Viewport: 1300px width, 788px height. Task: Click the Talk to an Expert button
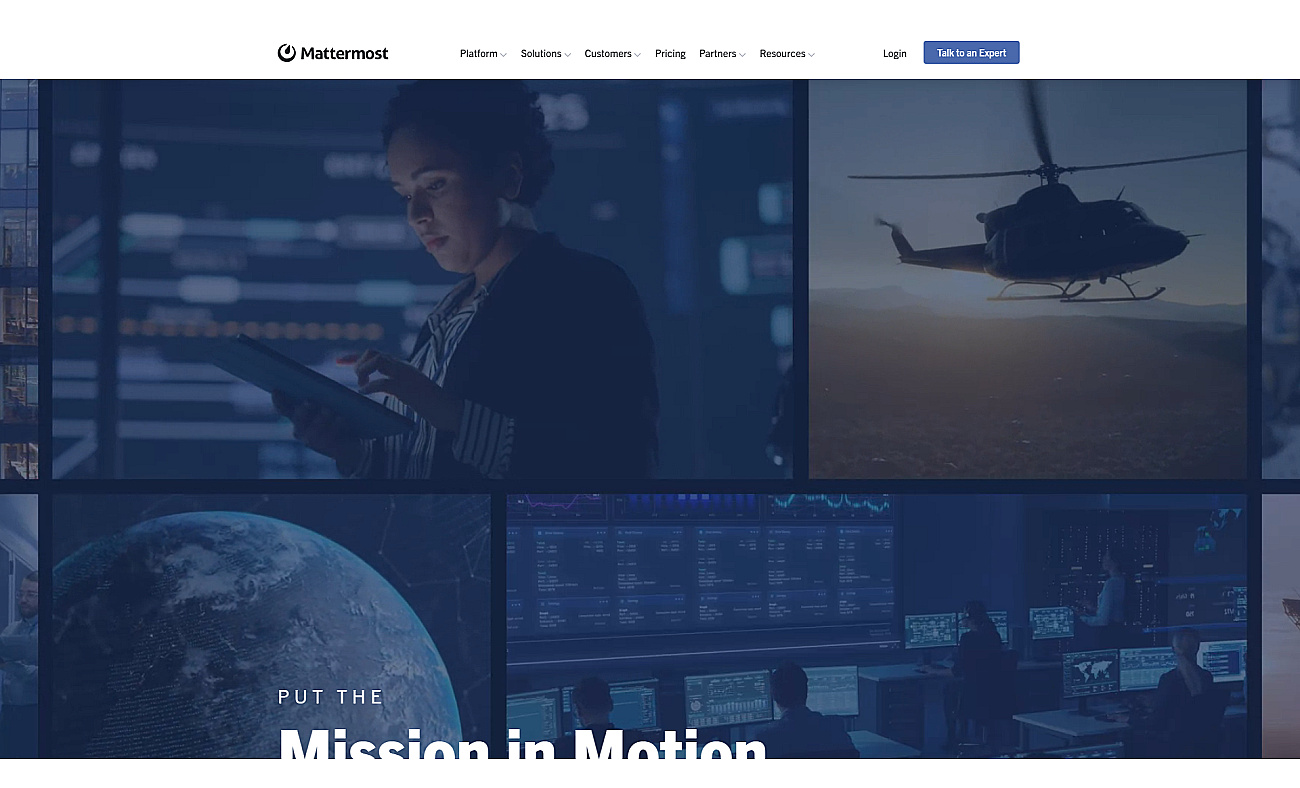coord(971,53)
